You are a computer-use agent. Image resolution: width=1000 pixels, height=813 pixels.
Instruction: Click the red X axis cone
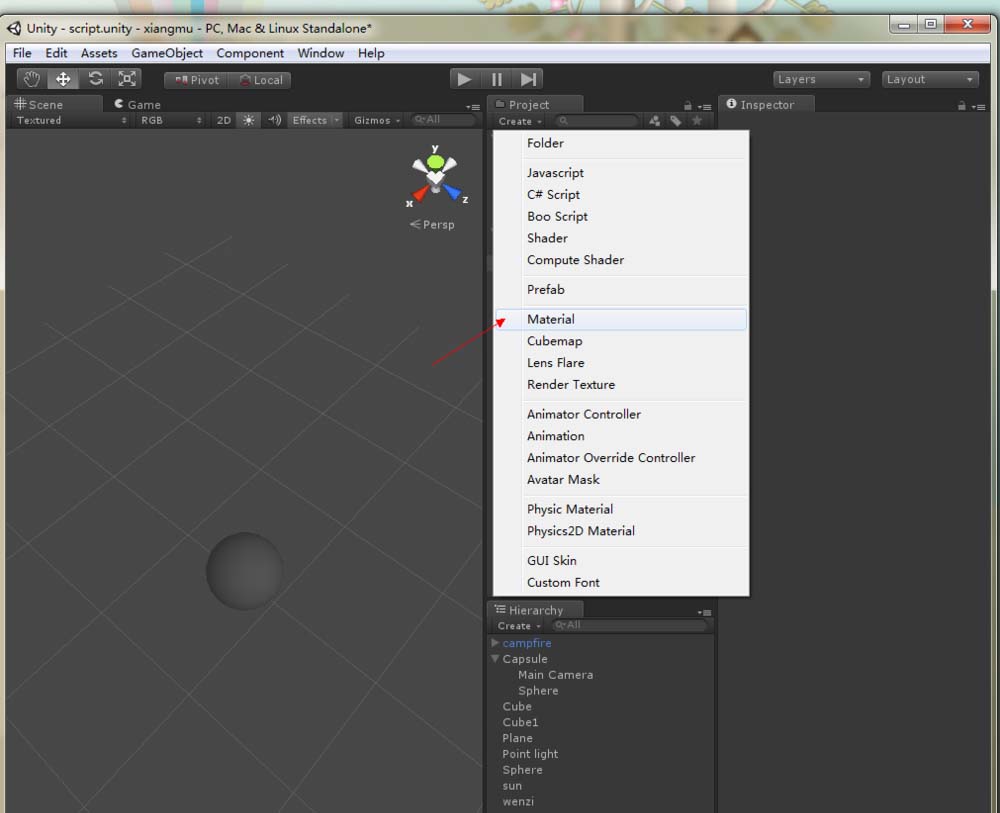click(420, 193)
